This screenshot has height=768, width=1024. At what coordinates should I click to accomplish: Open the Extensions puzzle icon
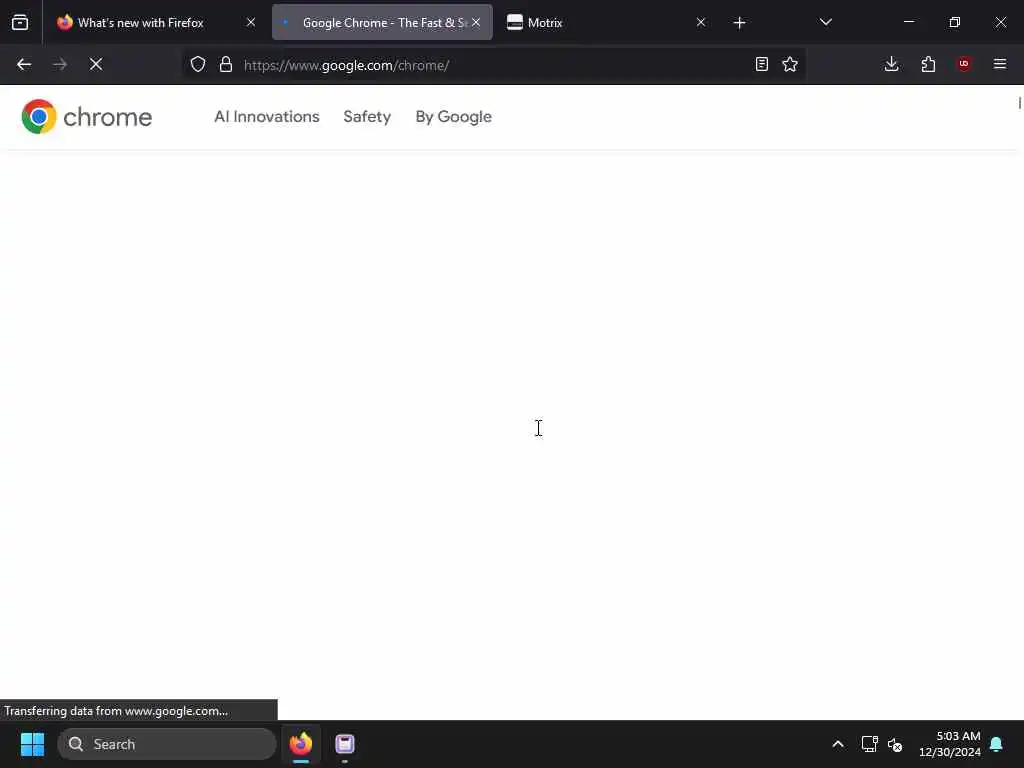click(928, 64)
